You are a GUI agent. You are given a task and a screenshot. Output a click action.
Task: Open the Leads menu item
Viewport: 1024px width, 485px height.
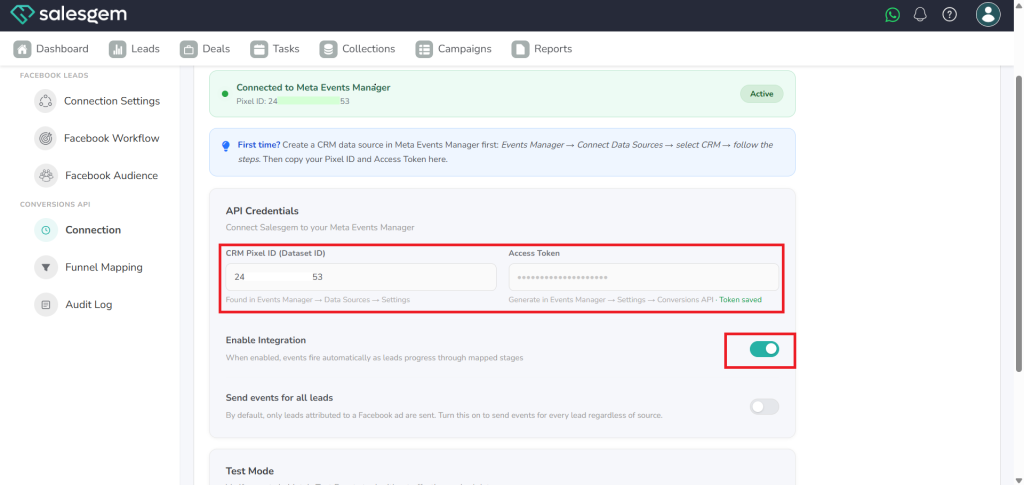(x=135, y=49)
